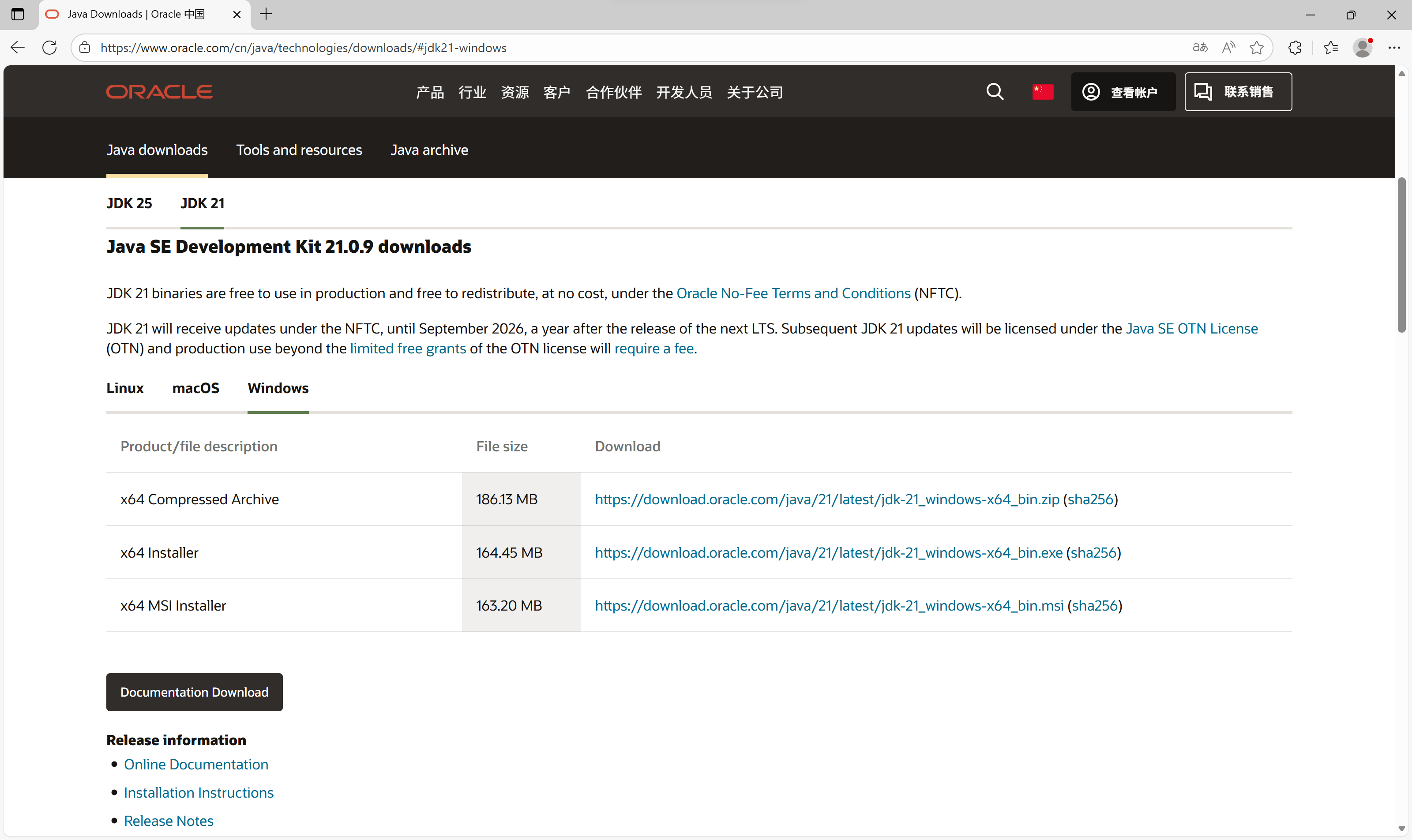Open the browser extensions puzzle icon
This screenshot has width=1412, height=840.
1294,48
